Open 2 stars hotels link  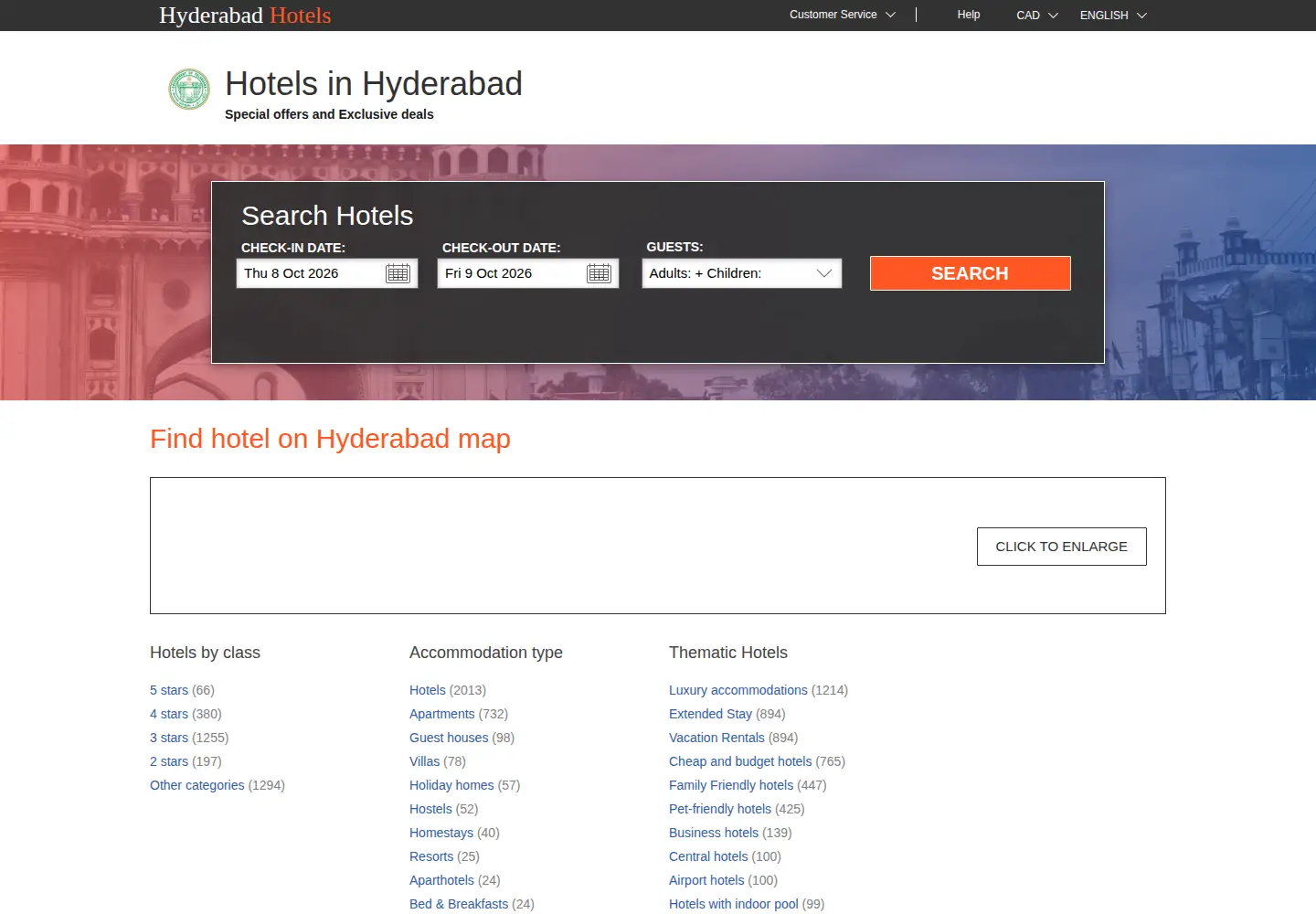coord(169,761)
